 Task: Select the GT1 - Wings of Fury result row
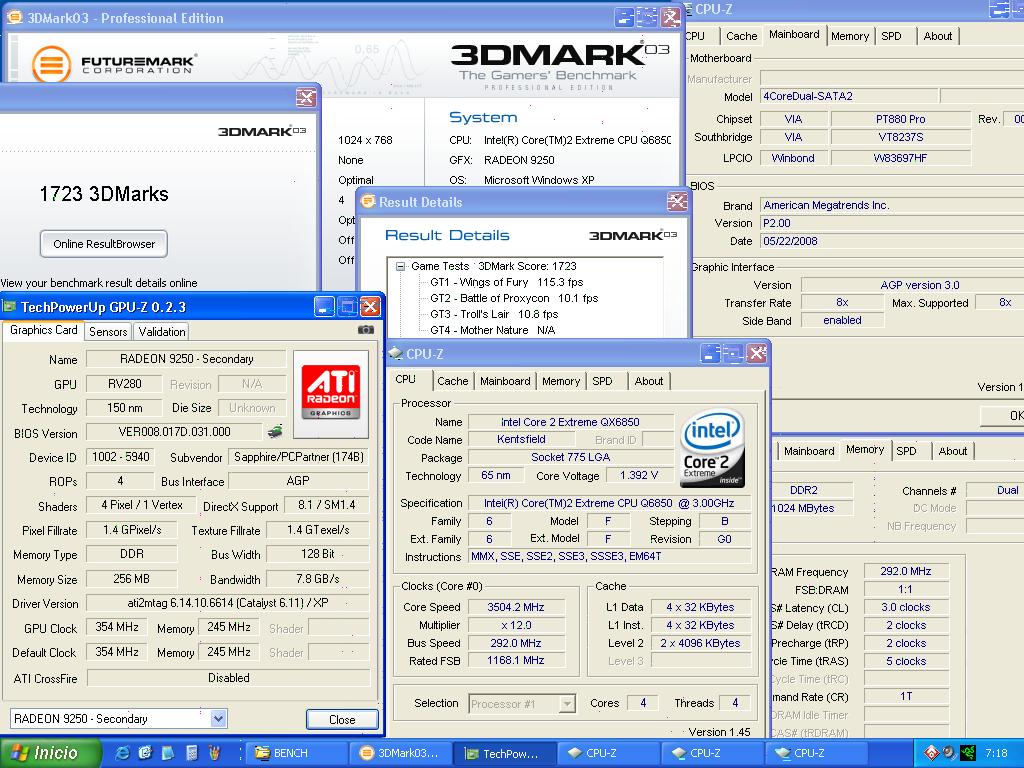[x=506, y=282]
